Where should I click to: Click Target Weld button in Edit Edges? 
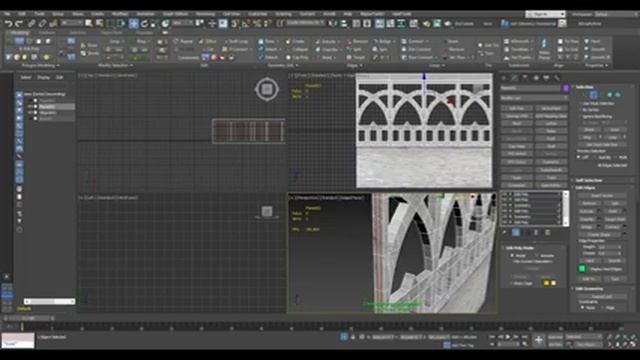615,219
